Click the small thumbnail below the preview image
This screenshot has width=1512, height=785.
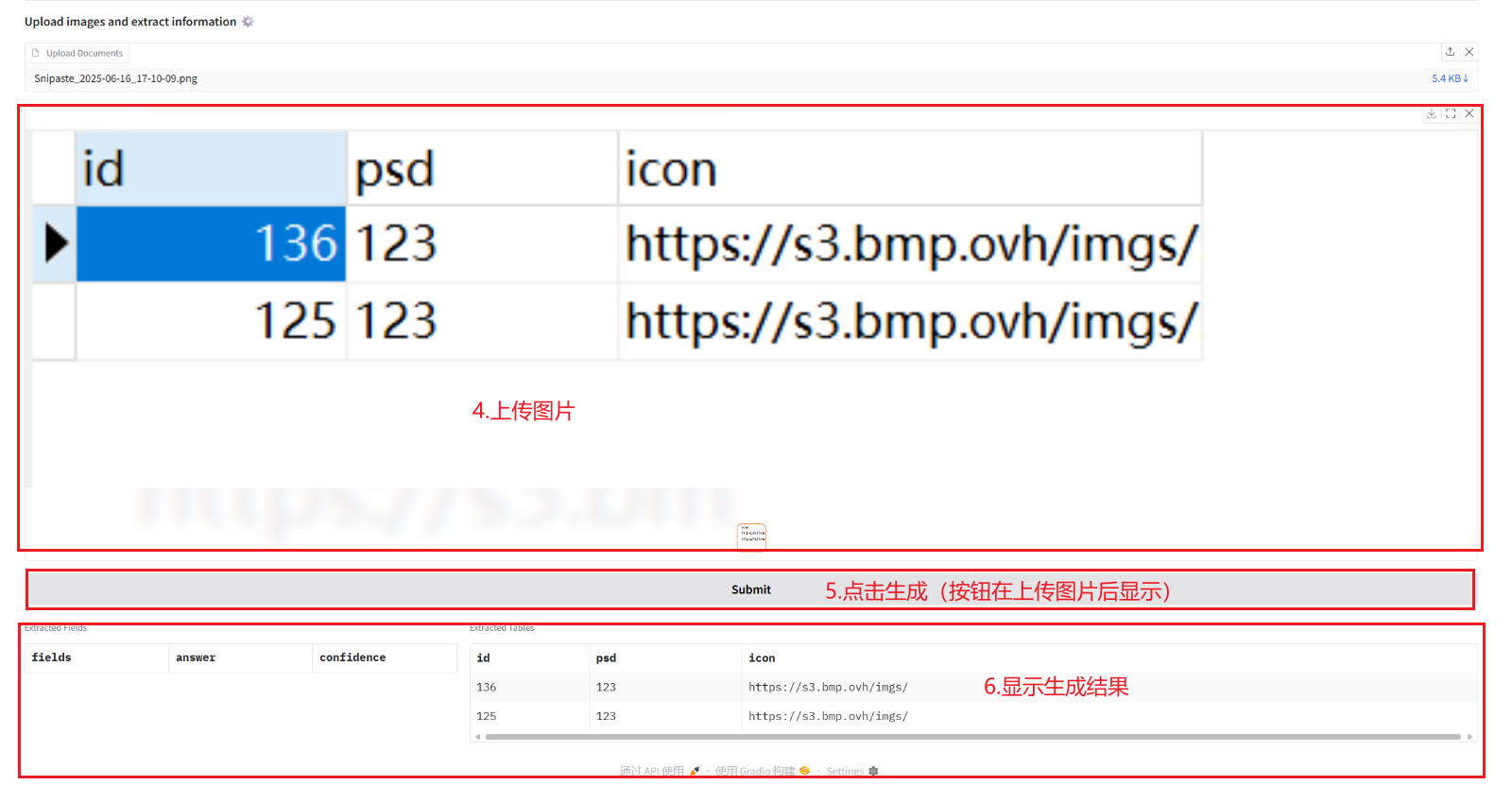[x=751, y=536]
